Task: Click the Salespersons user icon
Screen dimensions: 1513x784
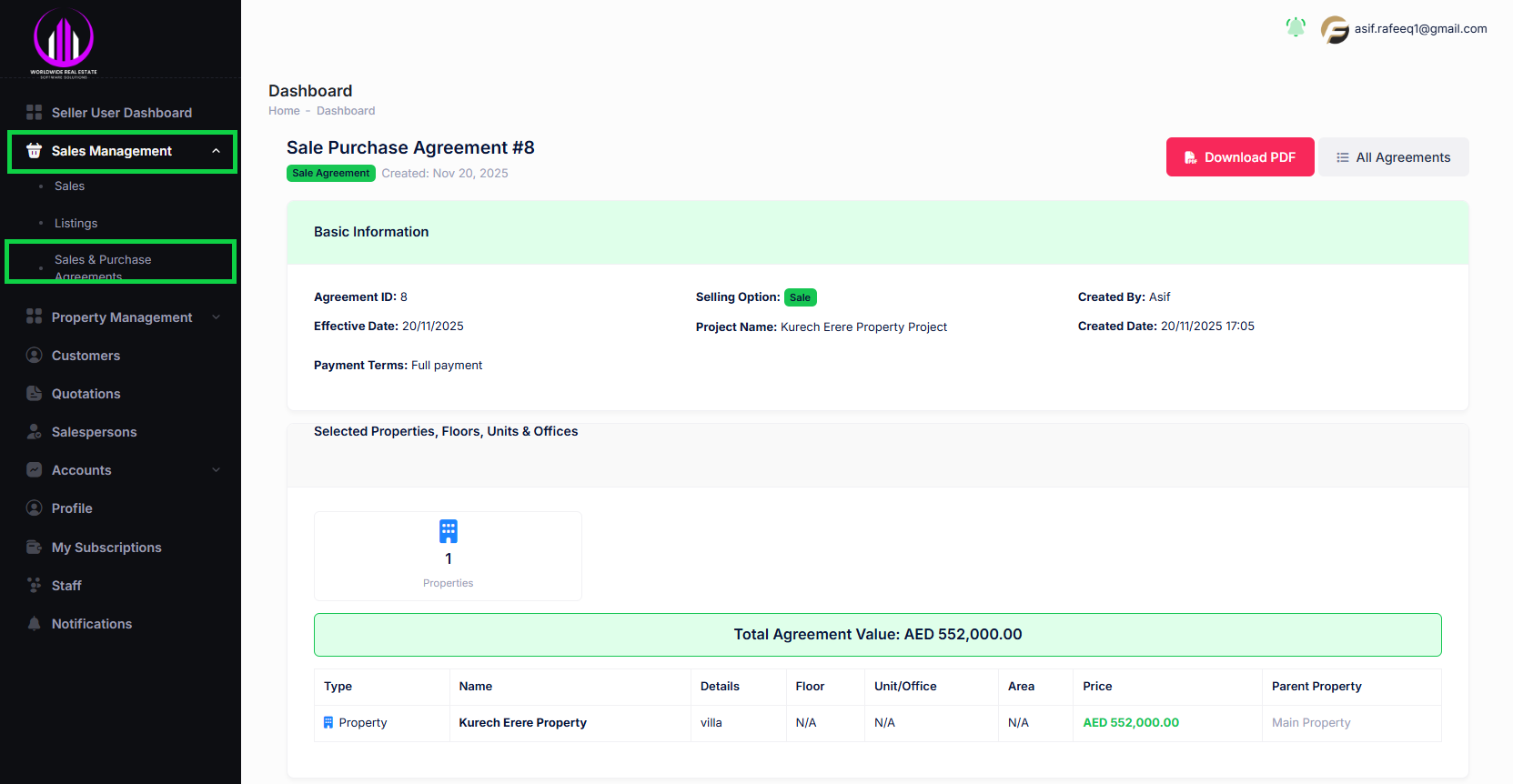Action: click(35, 431)
